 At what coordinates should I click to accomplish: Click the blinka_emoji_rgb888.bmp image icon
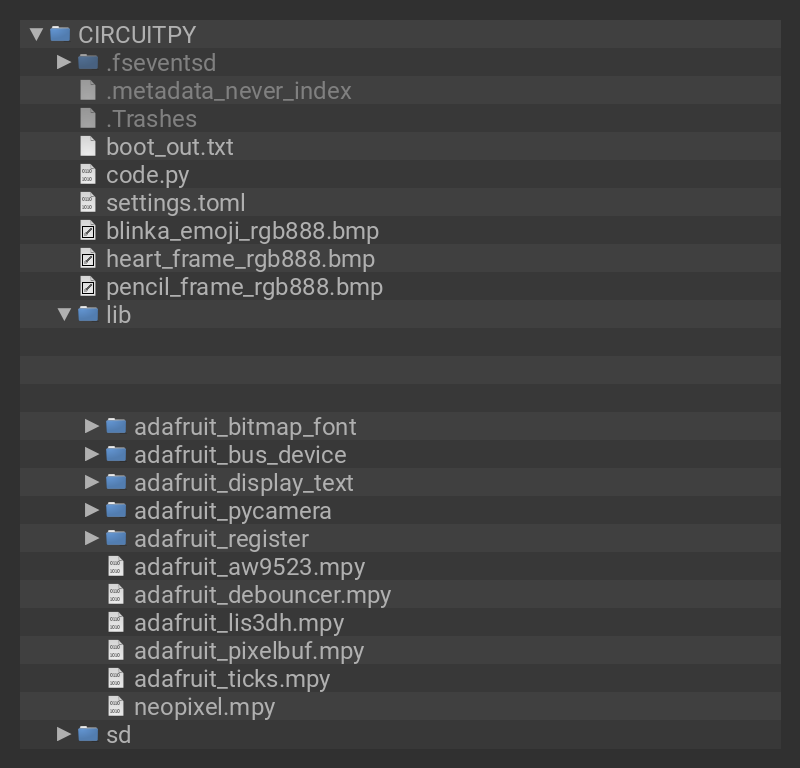(88, 231)
